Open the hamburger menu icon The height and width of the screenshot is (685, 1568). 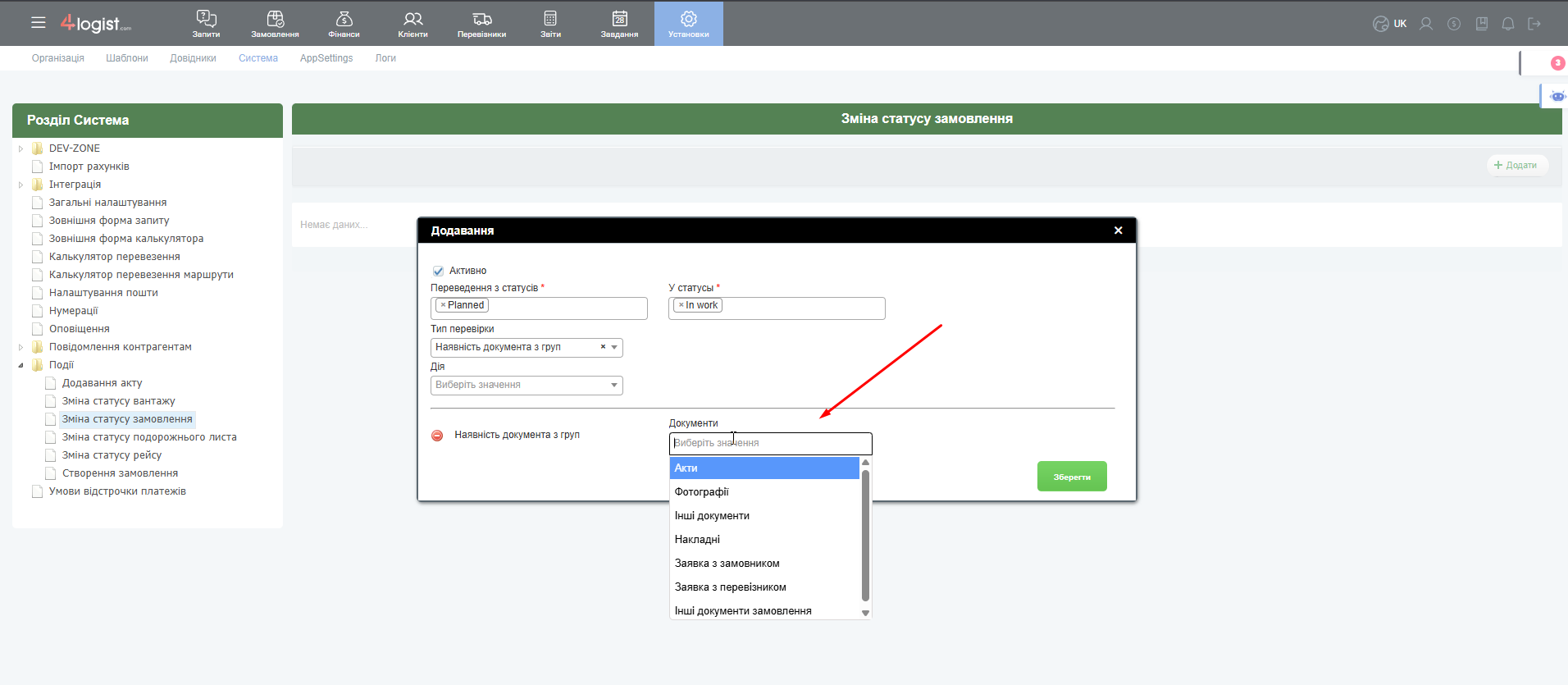click(39, 23)
